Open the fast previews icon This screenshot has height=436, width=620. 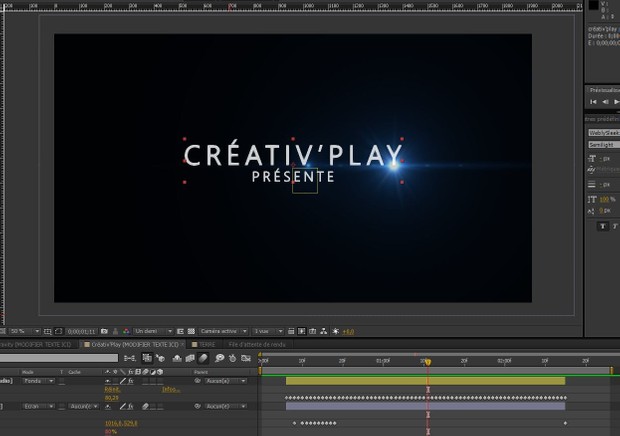click(x=302, y=331)
